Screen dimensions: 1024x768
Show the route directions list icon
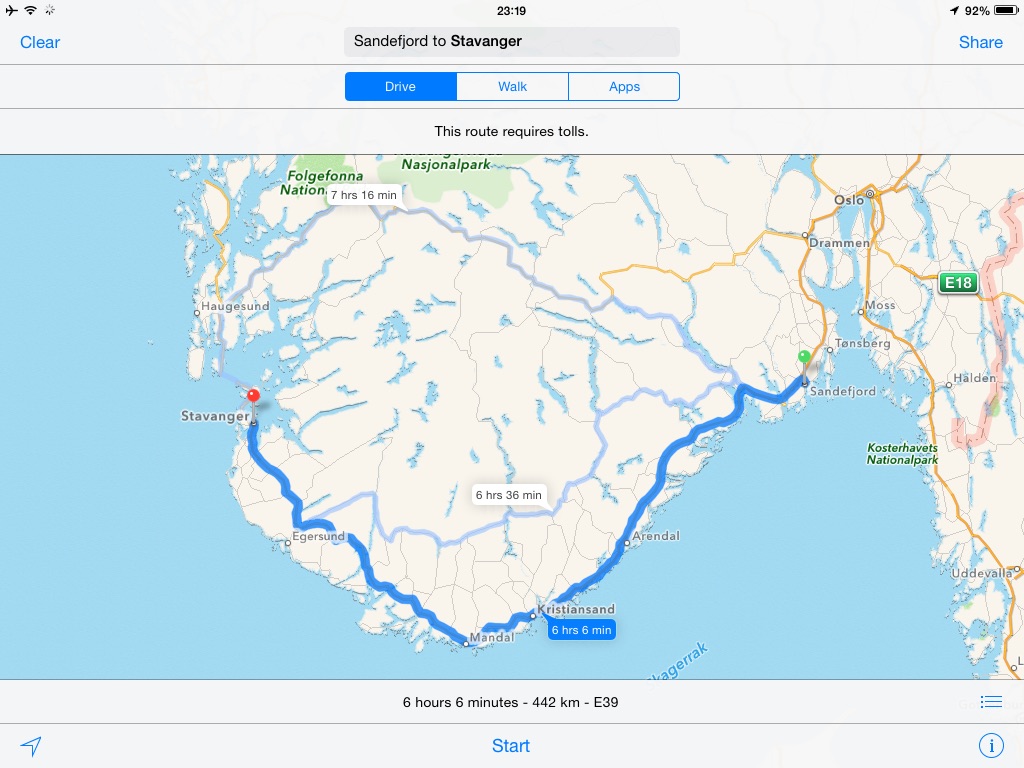(x=991, y=702)
